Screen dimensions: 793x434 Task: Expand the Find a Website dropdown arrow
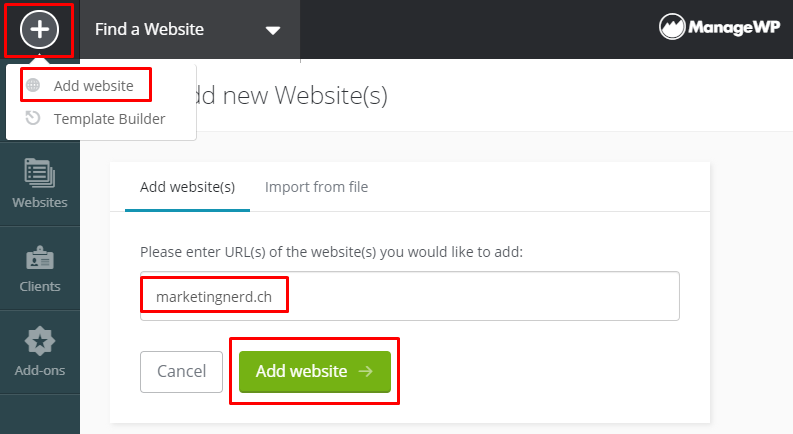coord(273,31)
